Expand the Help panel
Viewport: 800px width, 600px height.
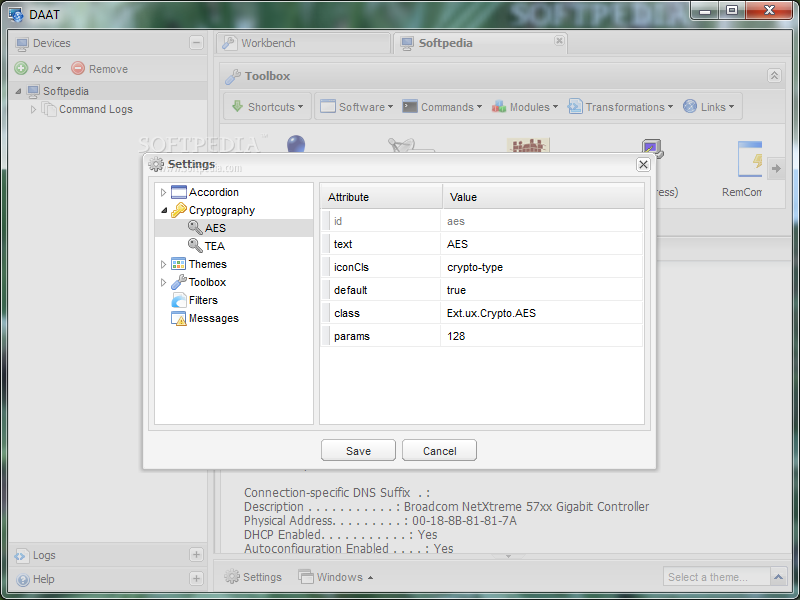coord(196,579)
